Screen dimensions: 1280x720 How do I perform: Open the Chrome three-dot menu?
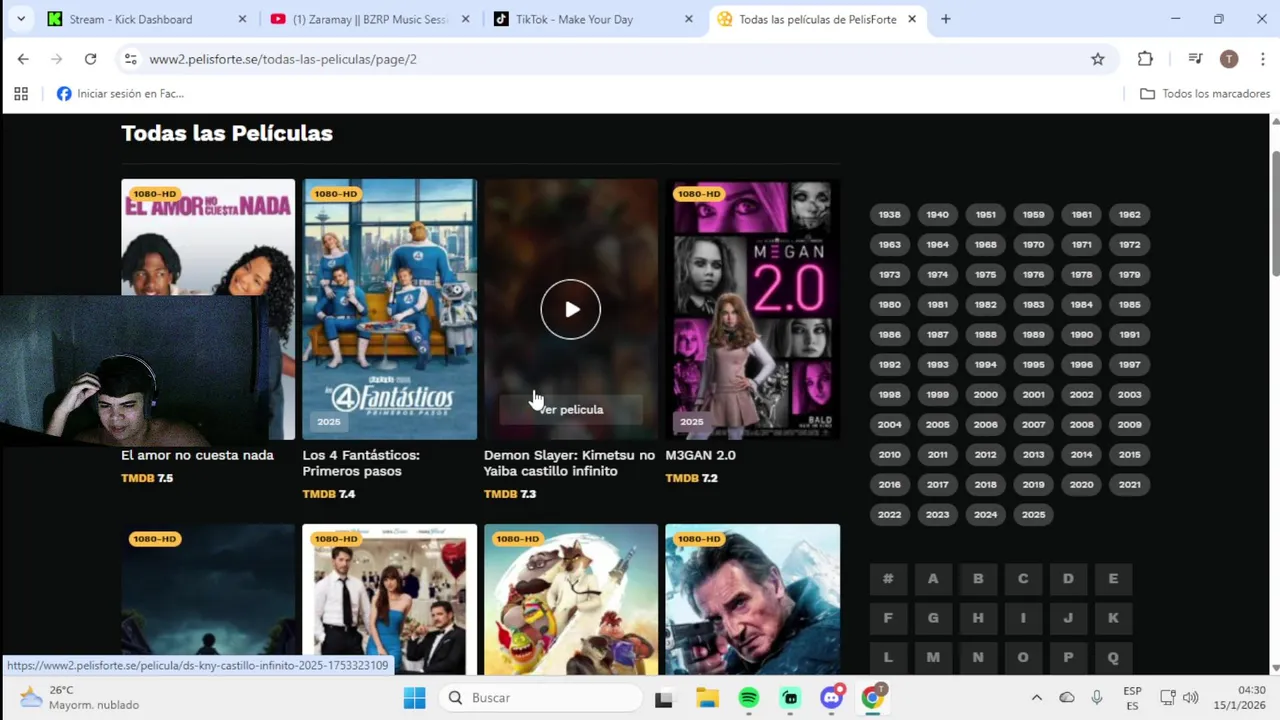(x=1263, y=59)
